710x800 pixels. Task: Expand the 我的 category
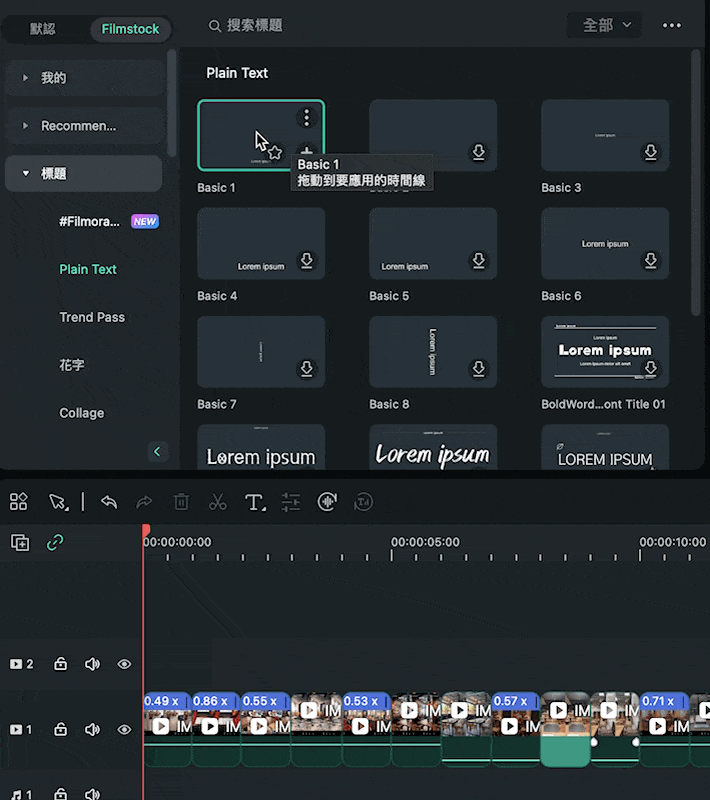click(x=85, y=78)
